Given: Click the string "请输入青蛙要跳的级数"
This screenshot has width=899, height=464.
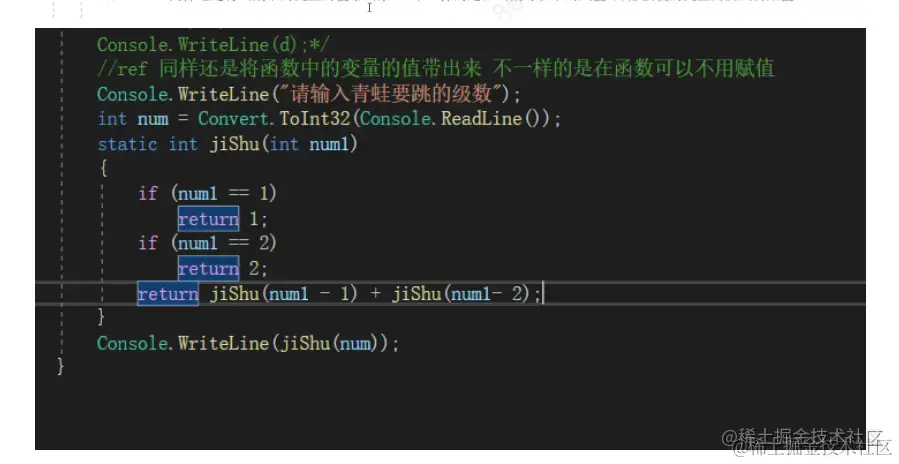Looking at the screenshot, I should click(x=392, y=93).
